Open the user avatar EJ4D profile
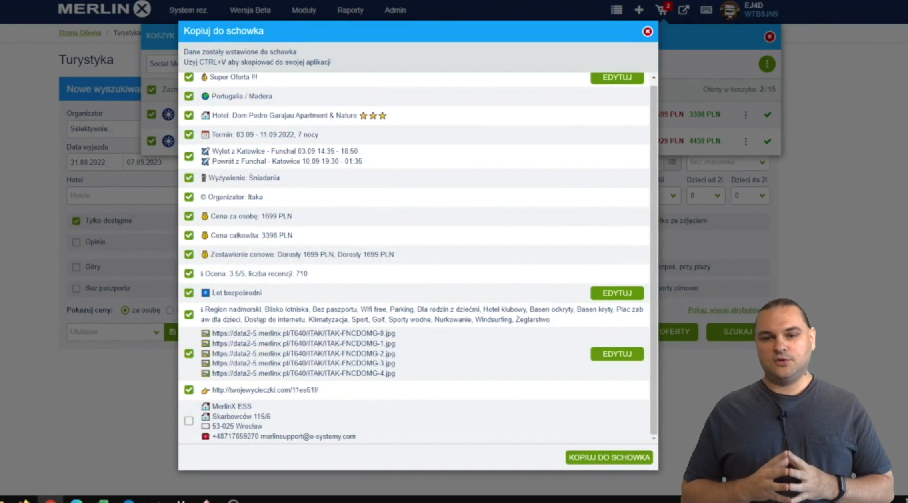Viewport: 908px width, 503px height. point(730,10)
